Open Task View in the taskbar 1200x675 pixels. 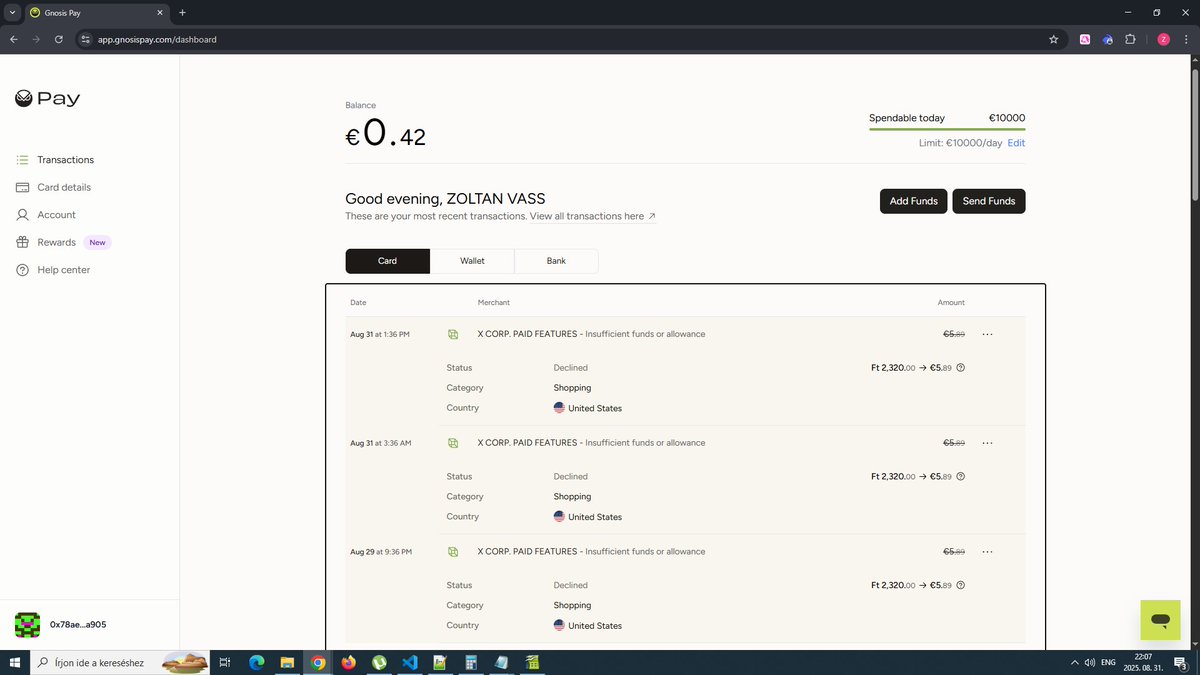pos(225,662)
